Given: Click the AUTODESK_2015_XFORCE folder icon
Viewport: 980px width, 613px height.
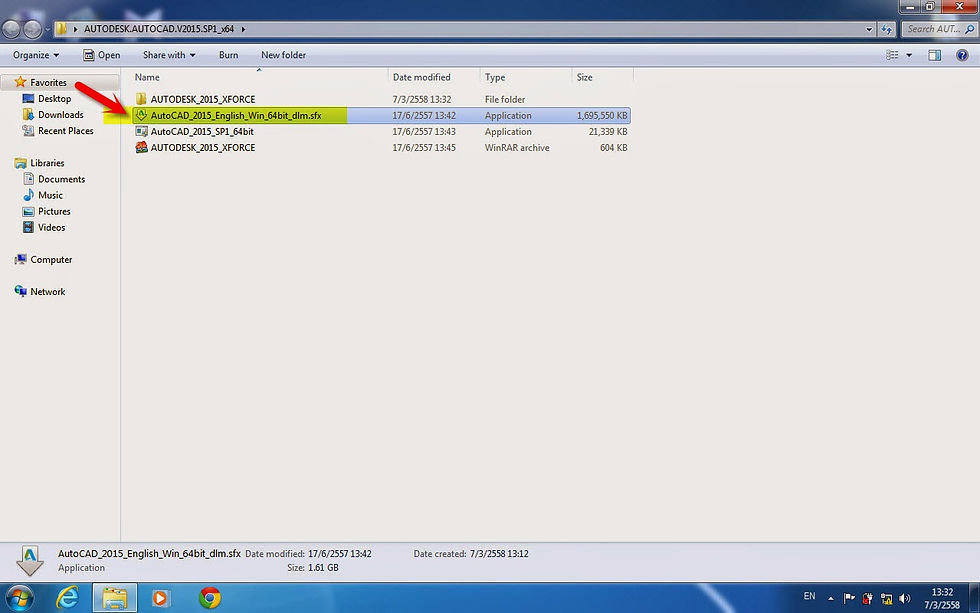Looking at the screenshot, I should click(141, 99).
